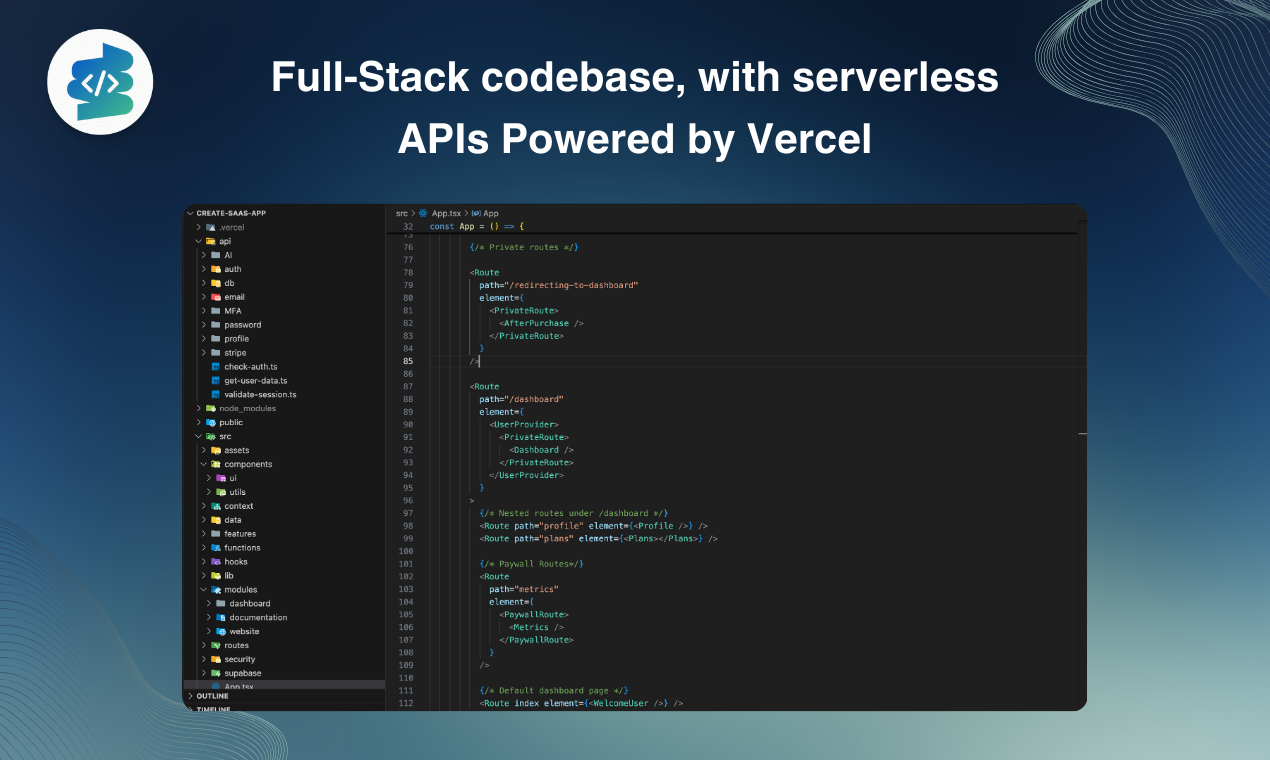
Task: Click the TypeScript icon beside check-auth.ts
Action: point(215,367)
